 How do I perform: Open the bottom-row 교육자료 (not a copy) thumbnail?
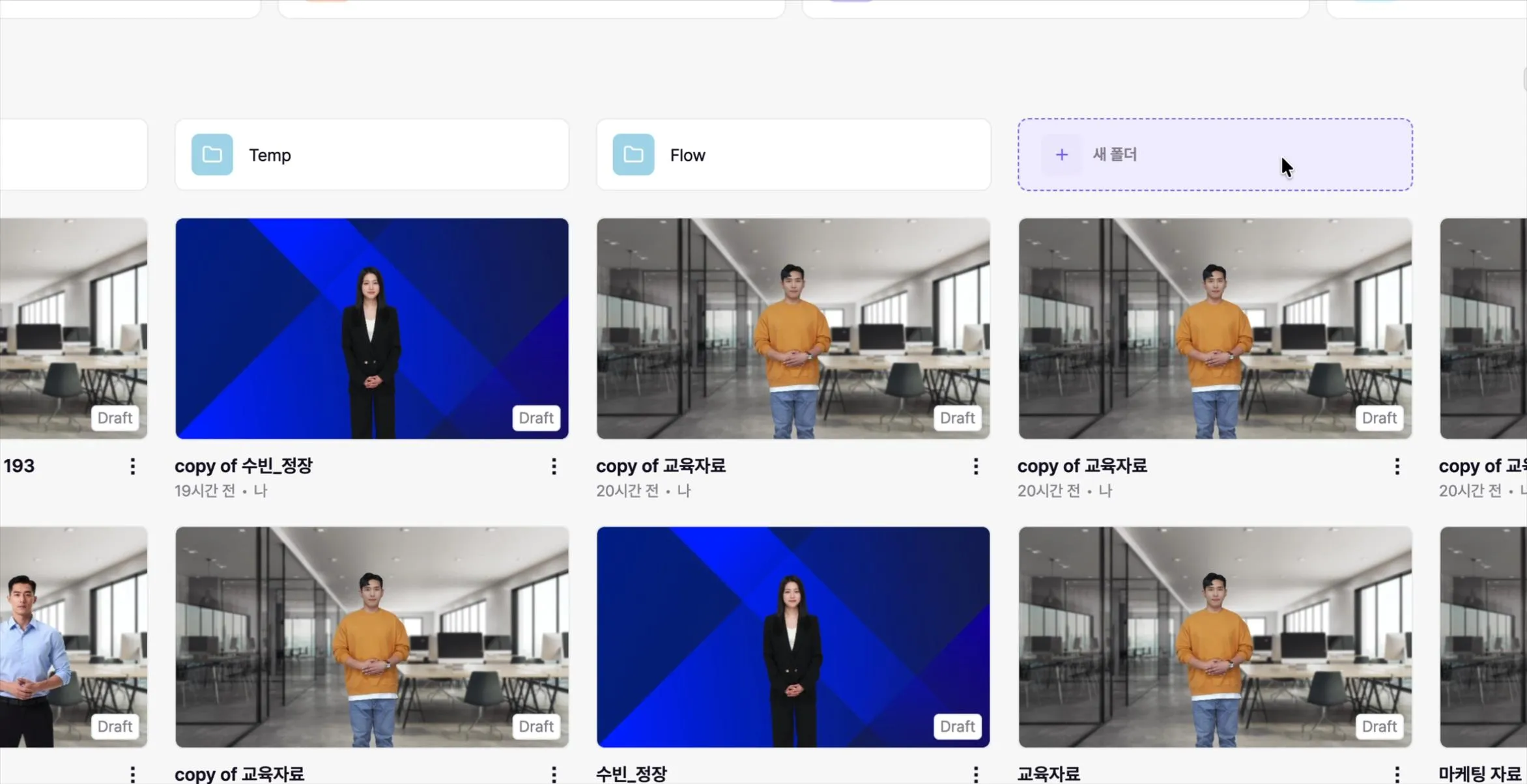tap(1215, 637)
